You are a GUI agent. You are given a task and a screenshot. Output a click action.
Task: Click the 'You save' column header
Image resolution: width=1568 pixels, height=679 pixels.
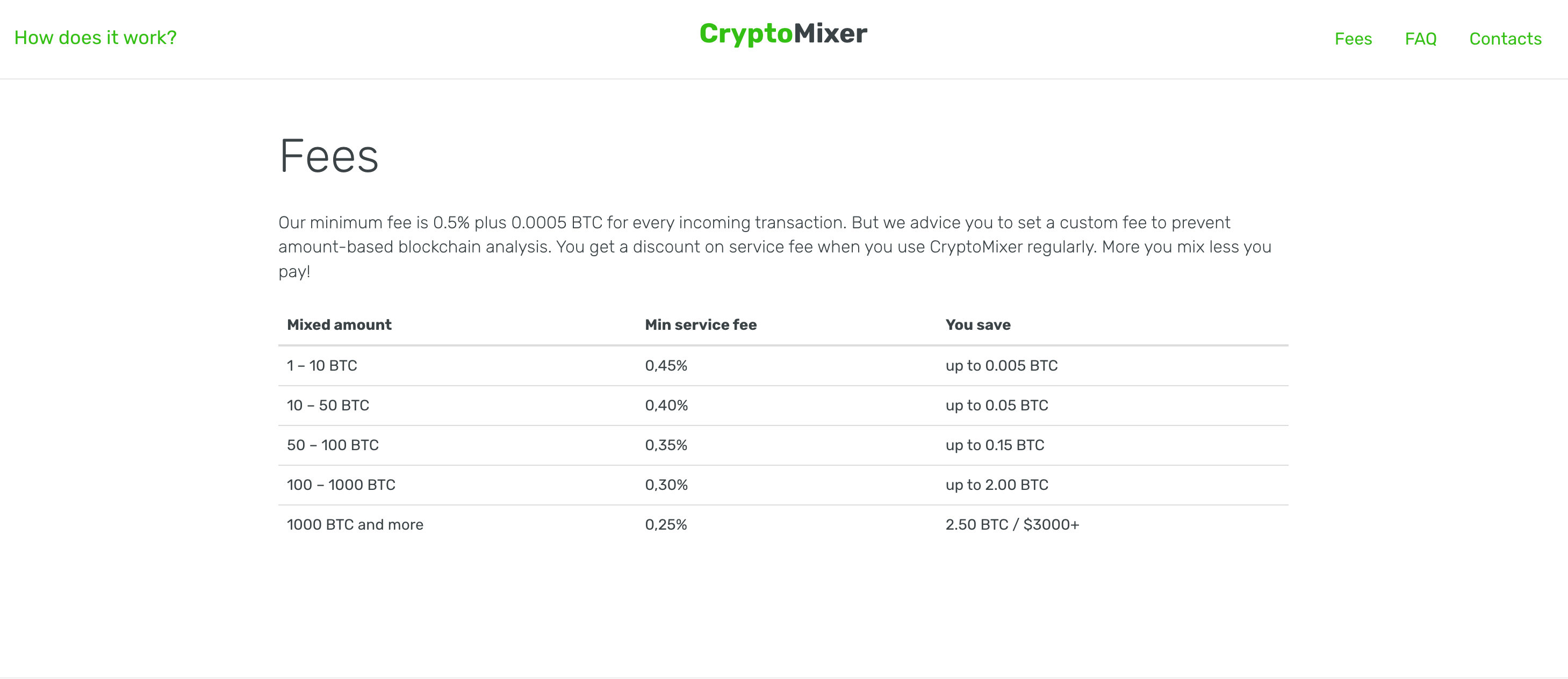977,324
